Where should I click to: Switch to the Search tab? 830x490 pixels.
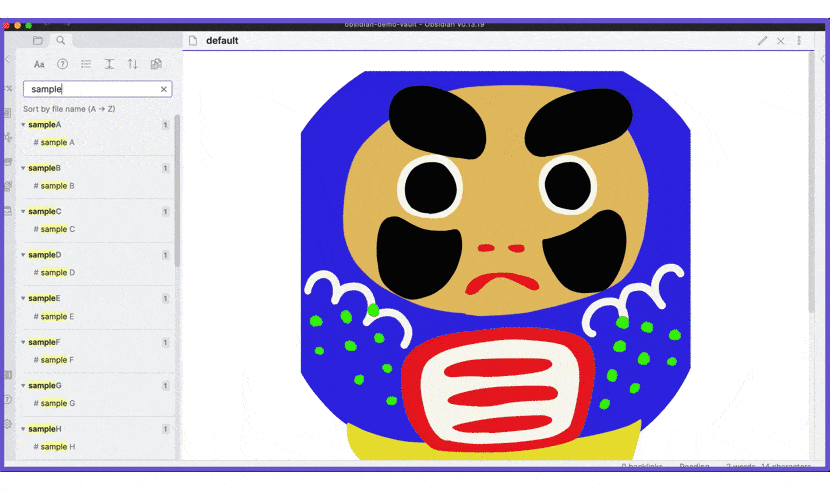61,40
